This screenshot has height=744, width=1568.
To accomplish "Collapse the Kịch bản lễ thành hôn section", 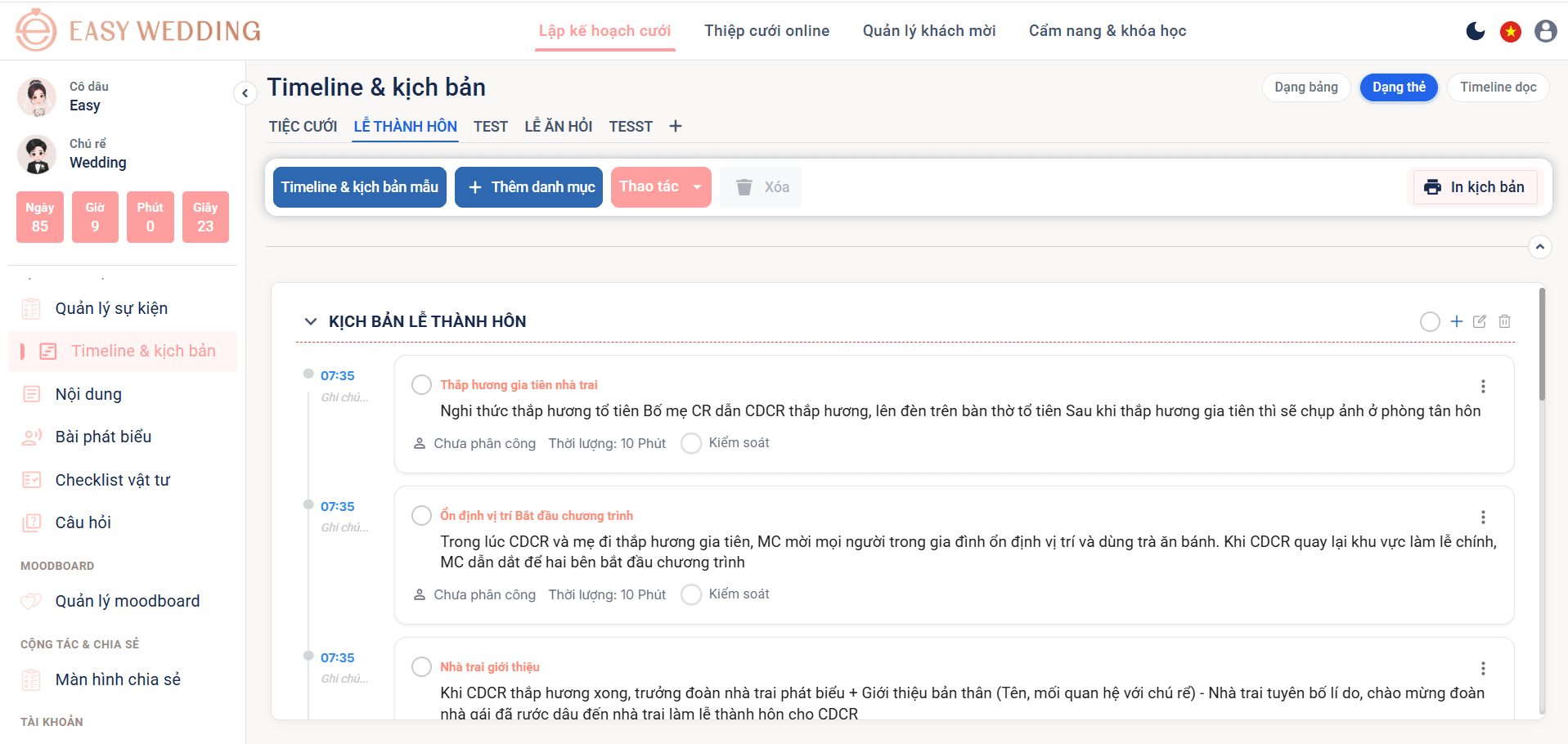I will click(x=310, y=321).
